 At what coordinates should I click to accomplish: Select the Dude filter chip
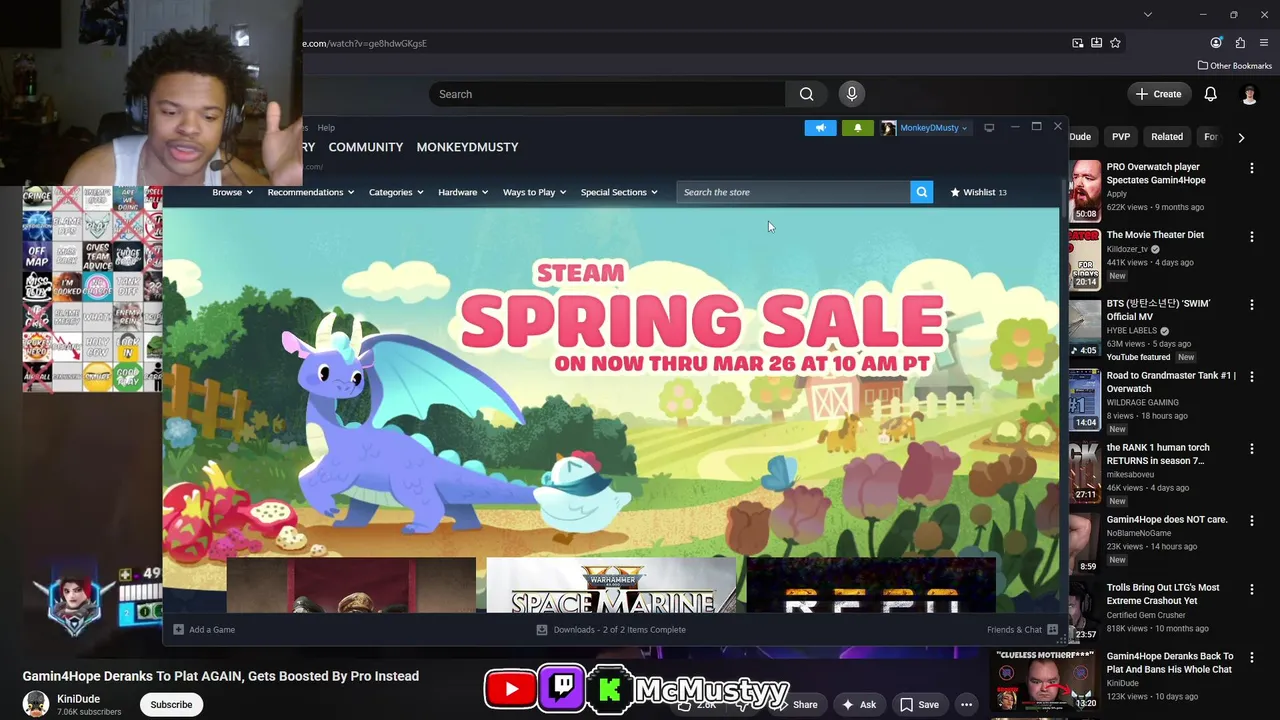(x=1080, y=137)
